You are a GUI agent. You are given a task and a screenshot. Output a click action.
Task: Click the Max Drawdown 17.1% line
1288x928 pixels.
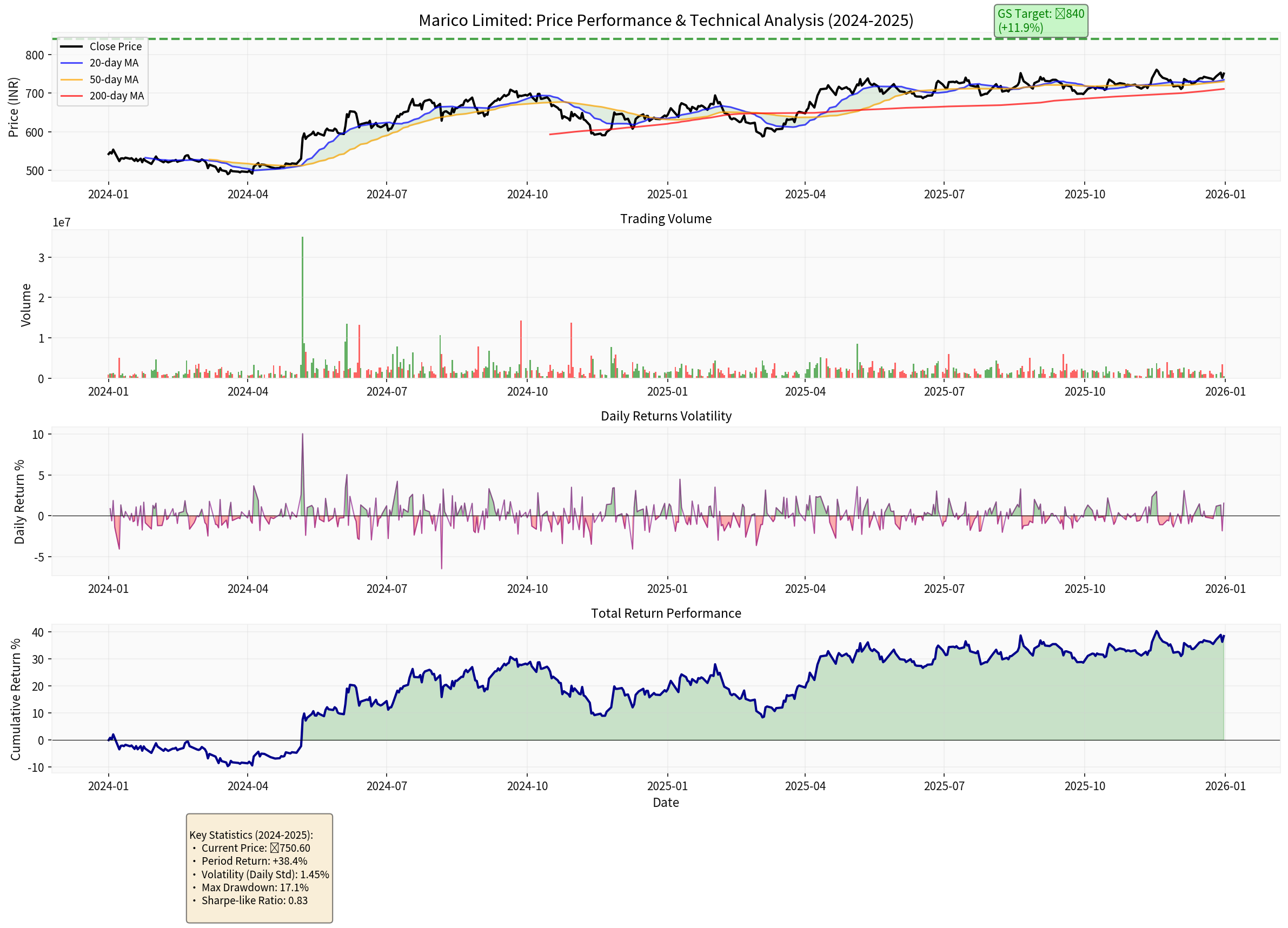click(255, 887)
